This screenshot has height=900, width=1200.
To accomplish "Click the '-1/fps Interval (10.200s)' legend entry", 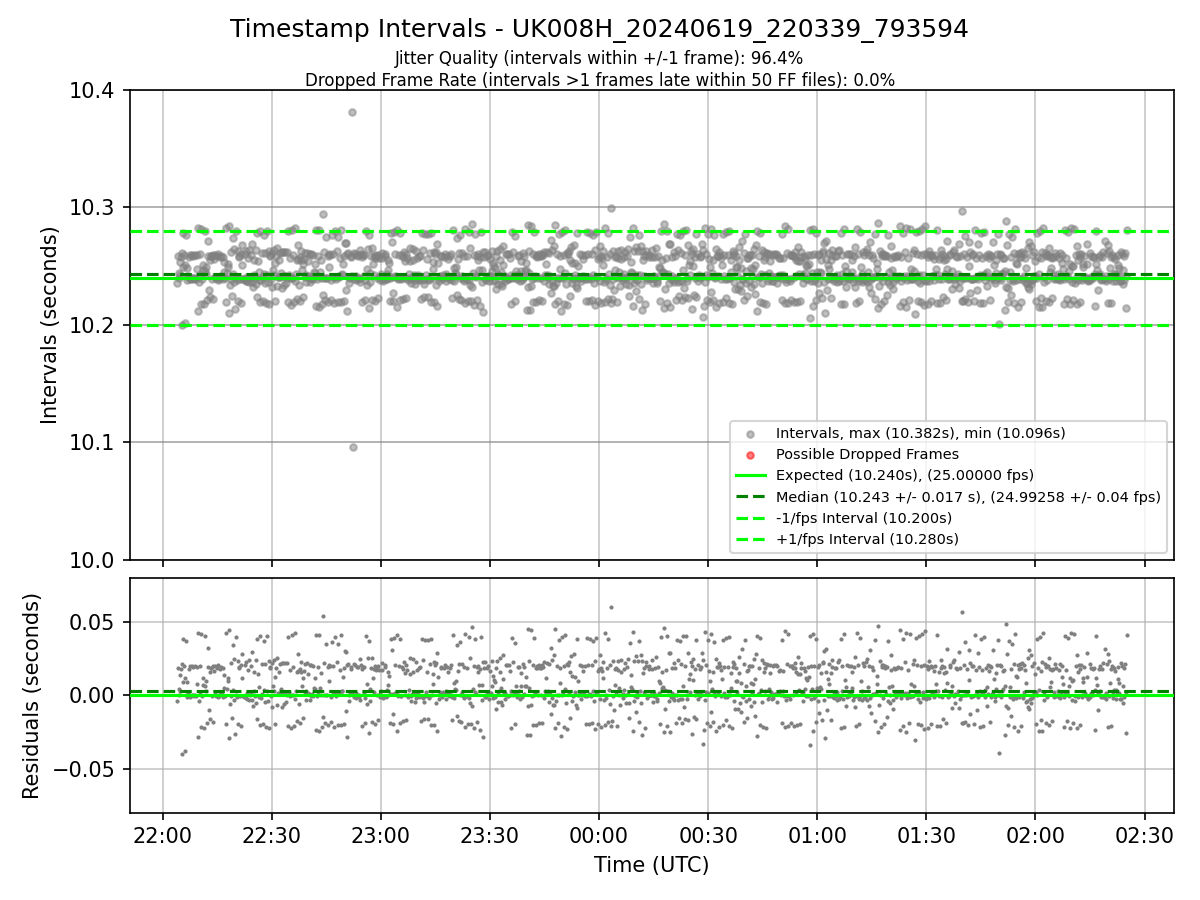I will [x=864, y=518].
